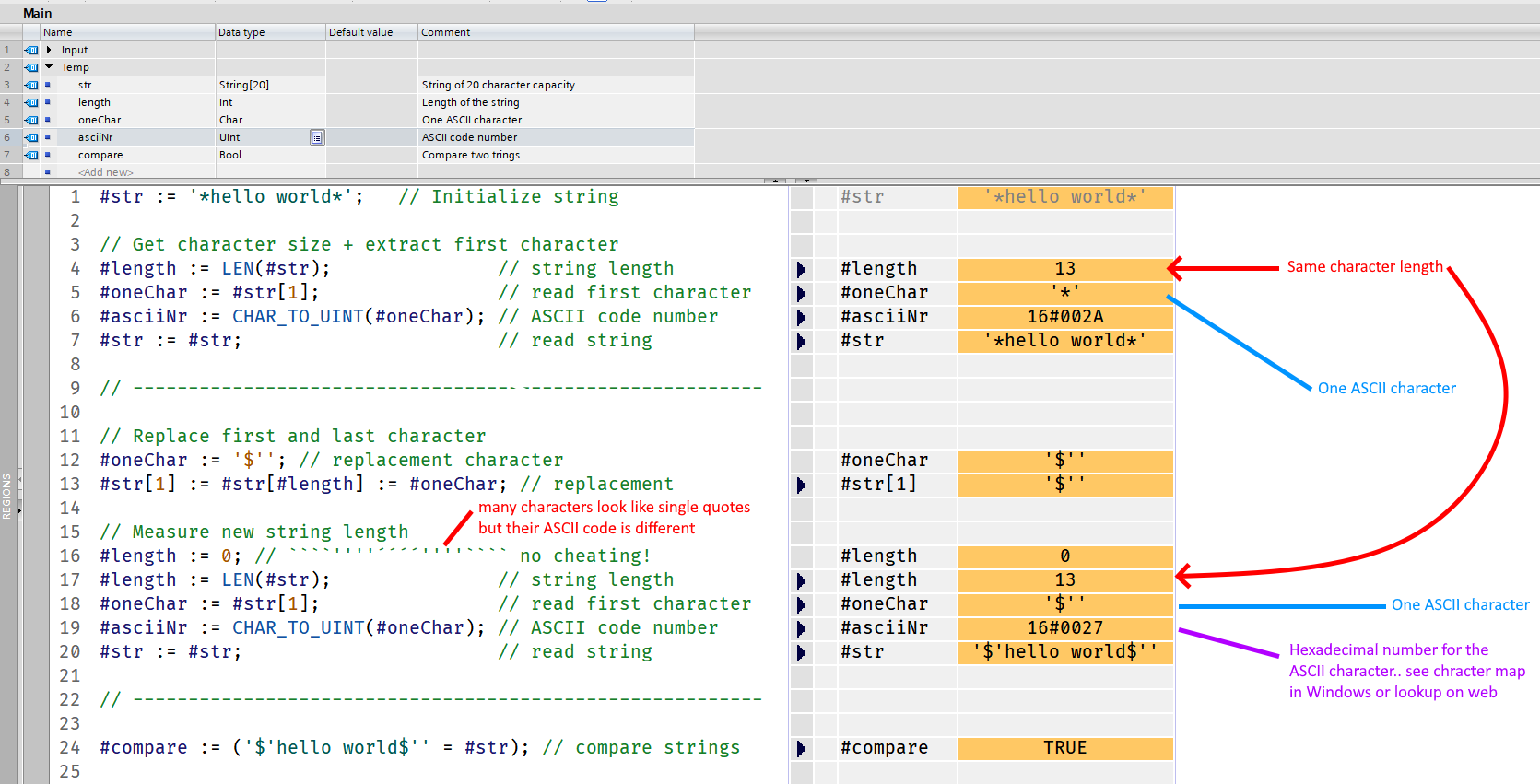Open the data type selector for asciiNr

click(x=316, y=137)
